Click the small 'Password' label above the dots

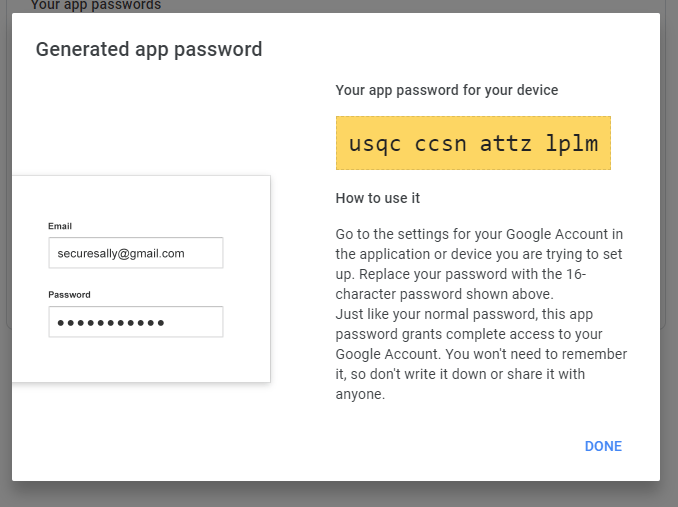[x=69, y=295]
